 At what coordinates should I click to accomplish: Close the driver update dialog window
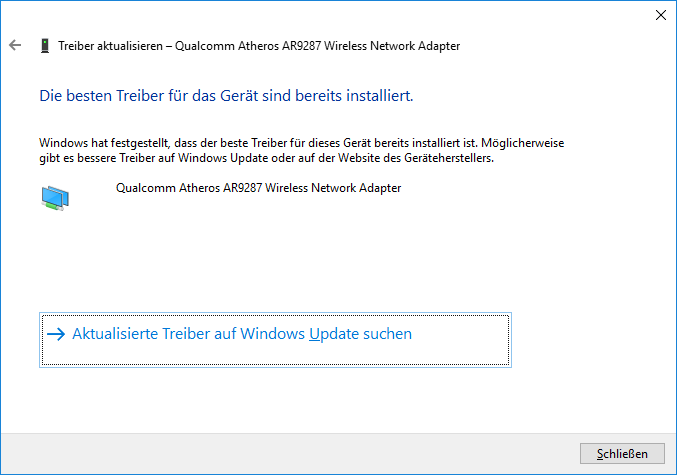pyautogui.click(x=661, y=15)
